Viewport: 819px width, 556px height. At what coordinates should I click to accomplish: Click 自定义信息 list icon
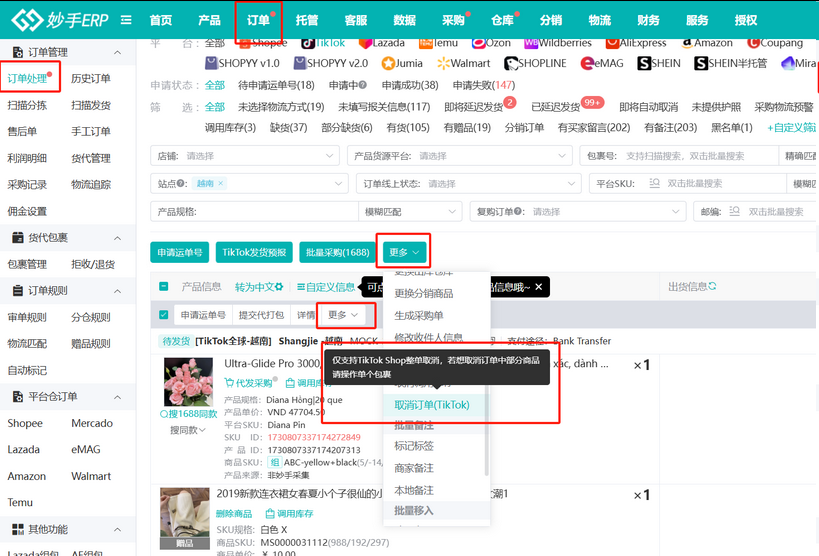[x=301, y=287]
